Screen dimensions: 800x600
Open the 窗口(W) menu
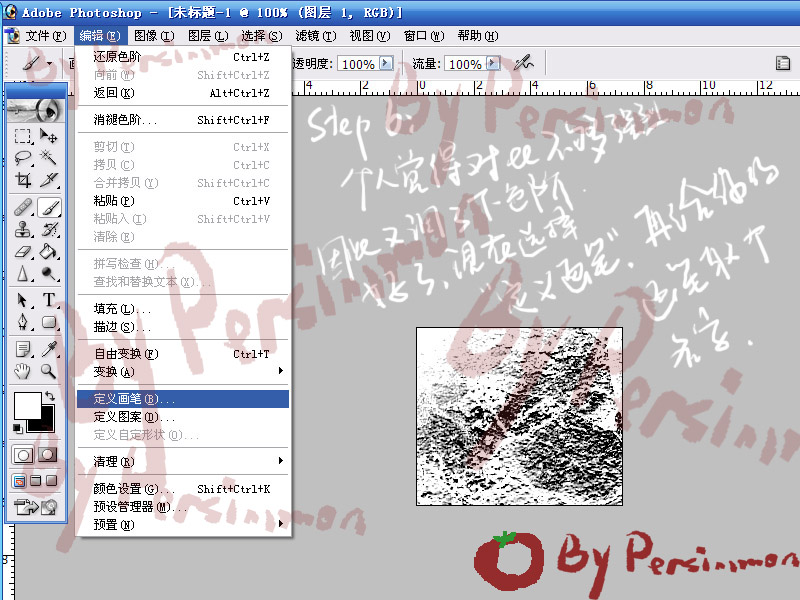(x=423, y=36)
